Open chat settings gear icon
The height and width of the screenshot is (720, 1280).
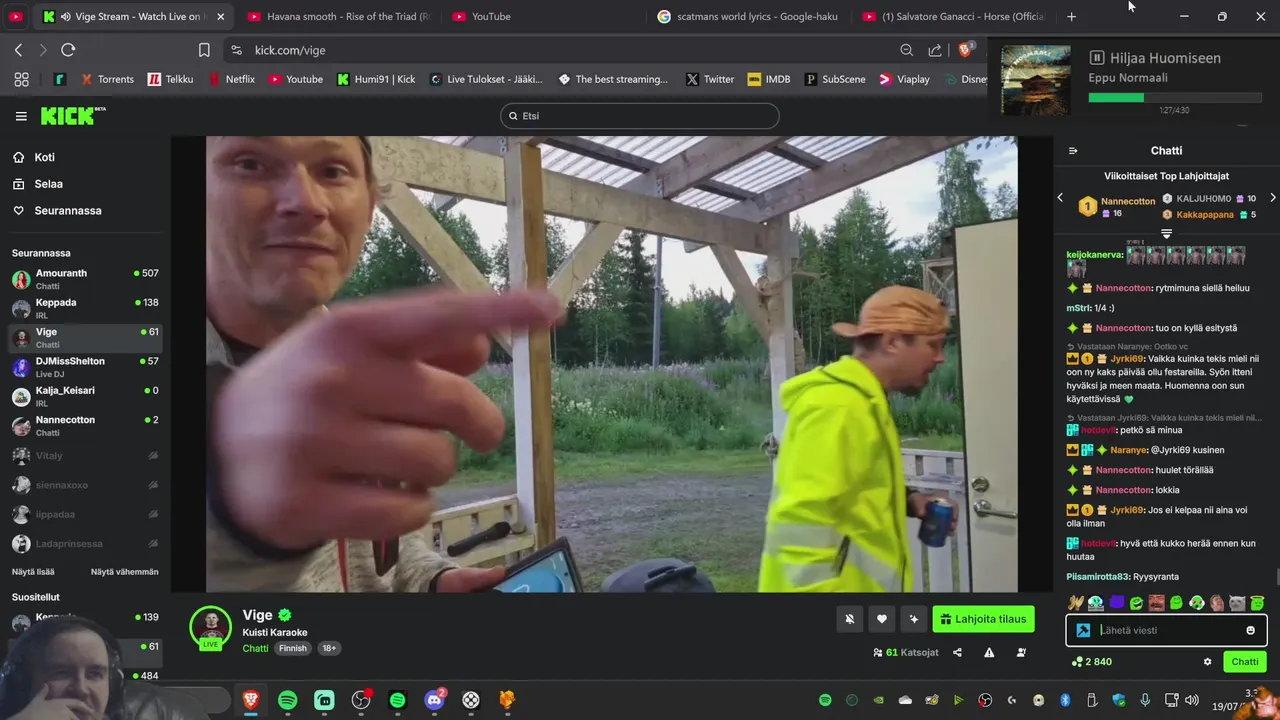click(x=1207, y=662)
